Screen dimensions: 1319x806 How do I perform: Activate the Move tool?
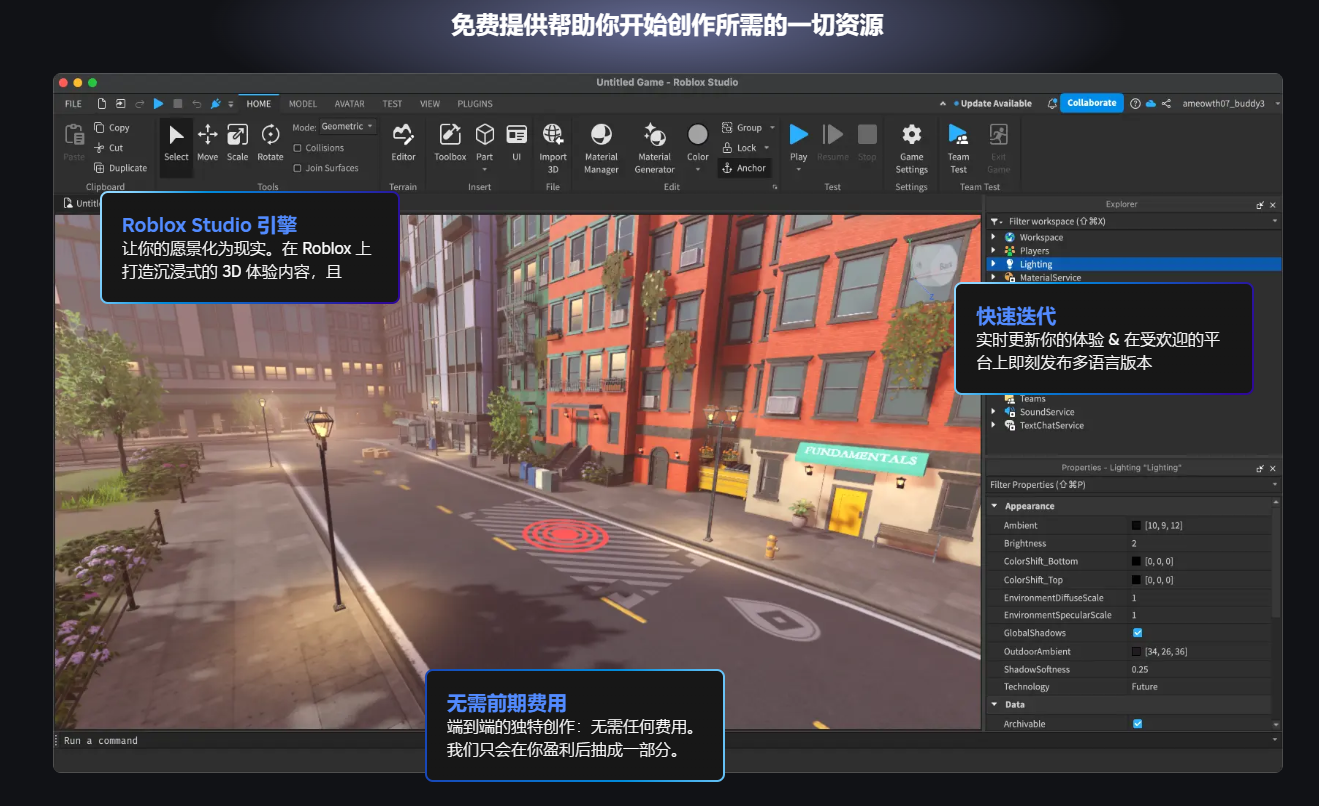click(x=207, y=143)
